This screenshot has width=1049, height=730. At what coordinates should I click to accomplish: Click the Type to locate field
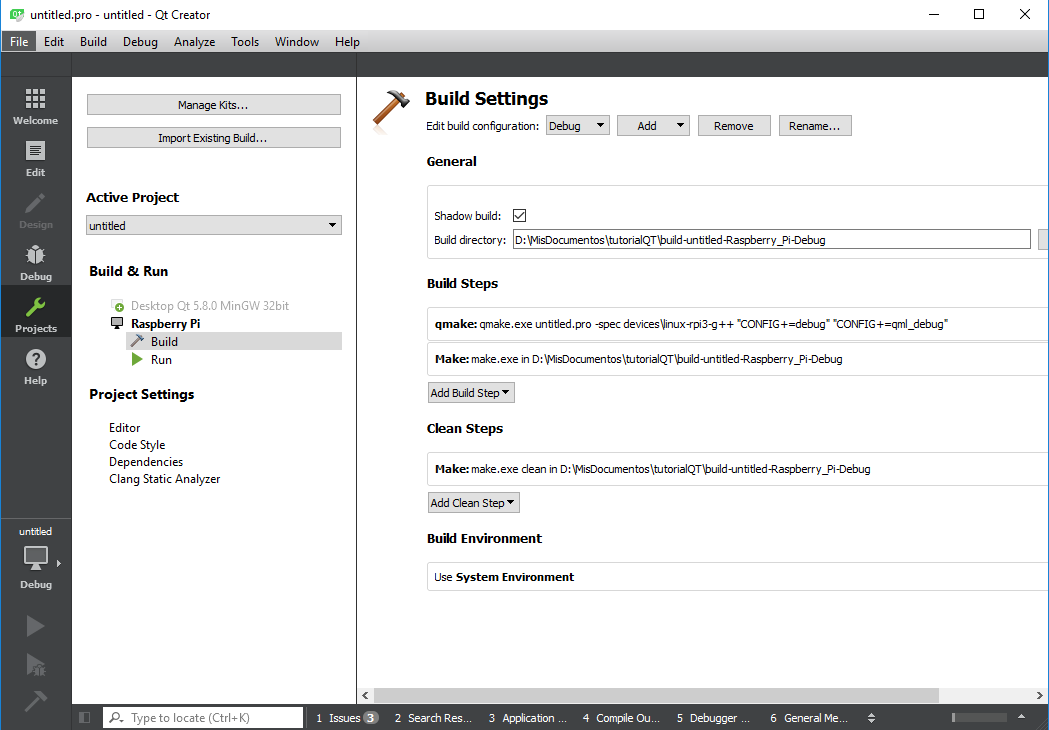click(203, 717)
